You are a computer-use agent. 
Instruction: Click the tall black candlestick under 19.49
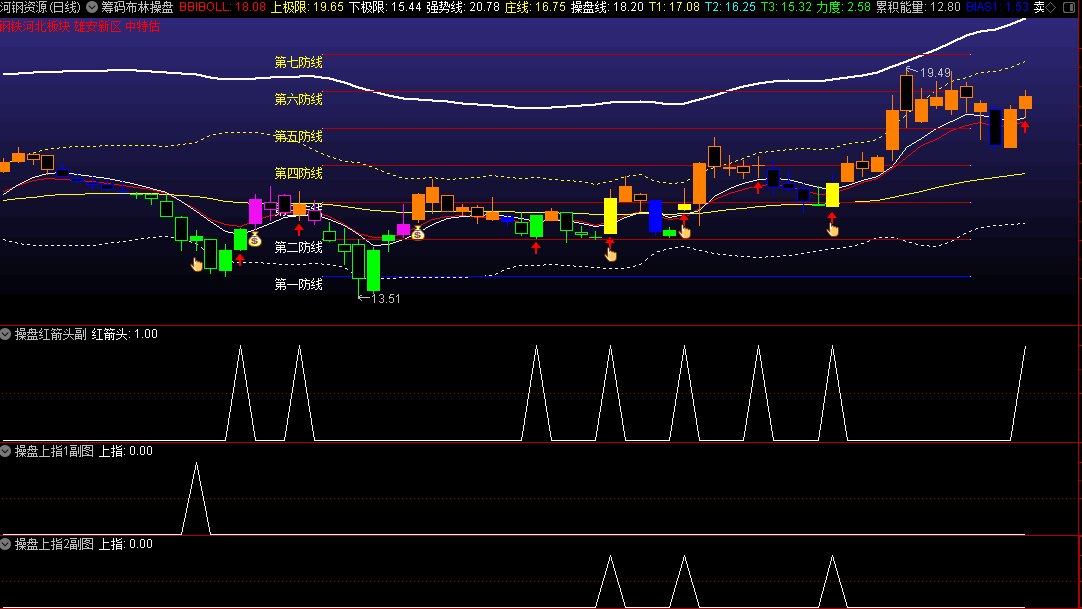click(x=906, y=93)
